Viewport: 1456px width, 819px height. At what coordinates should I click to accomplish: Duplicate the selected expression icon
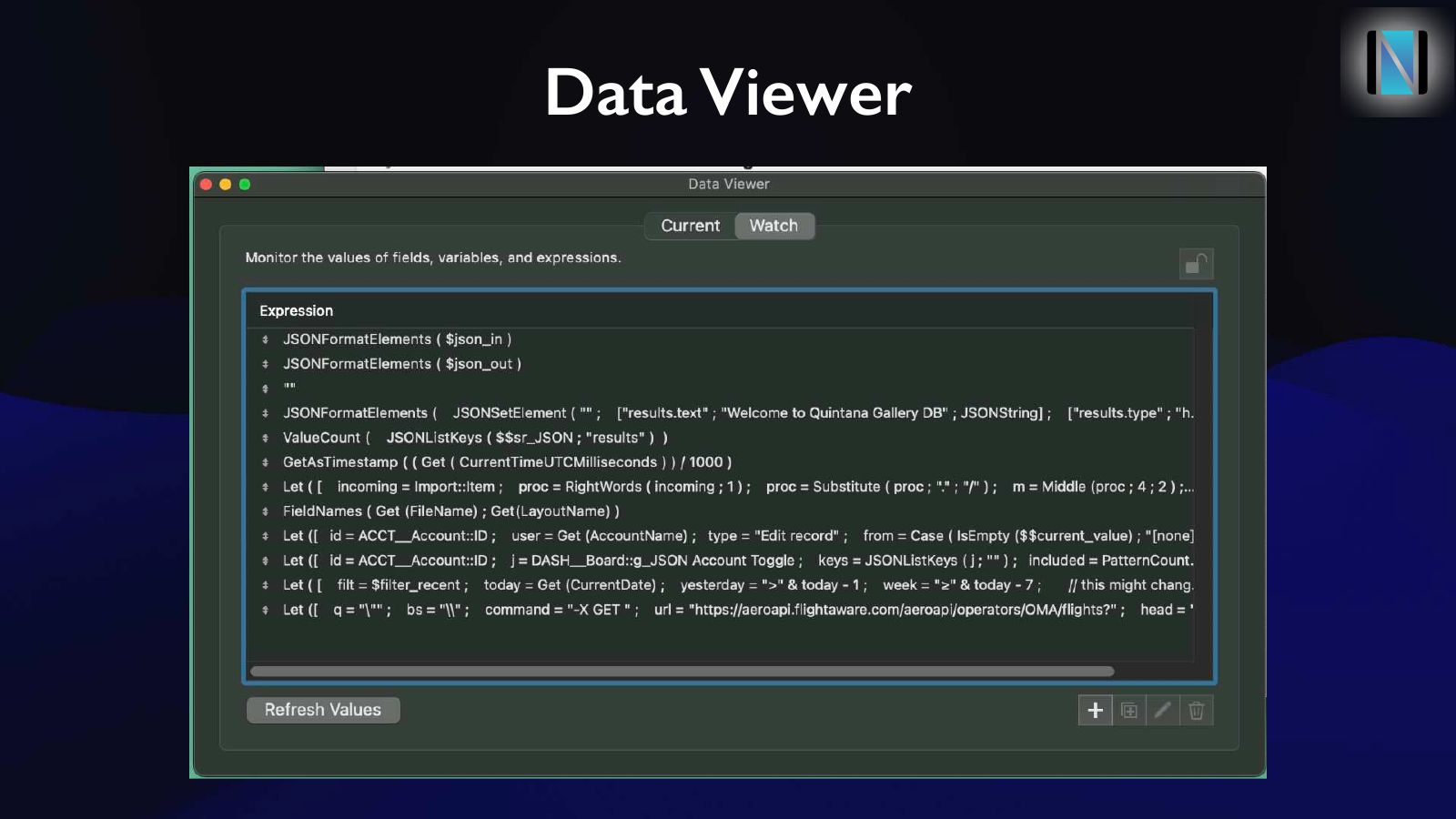[1128, 711]
